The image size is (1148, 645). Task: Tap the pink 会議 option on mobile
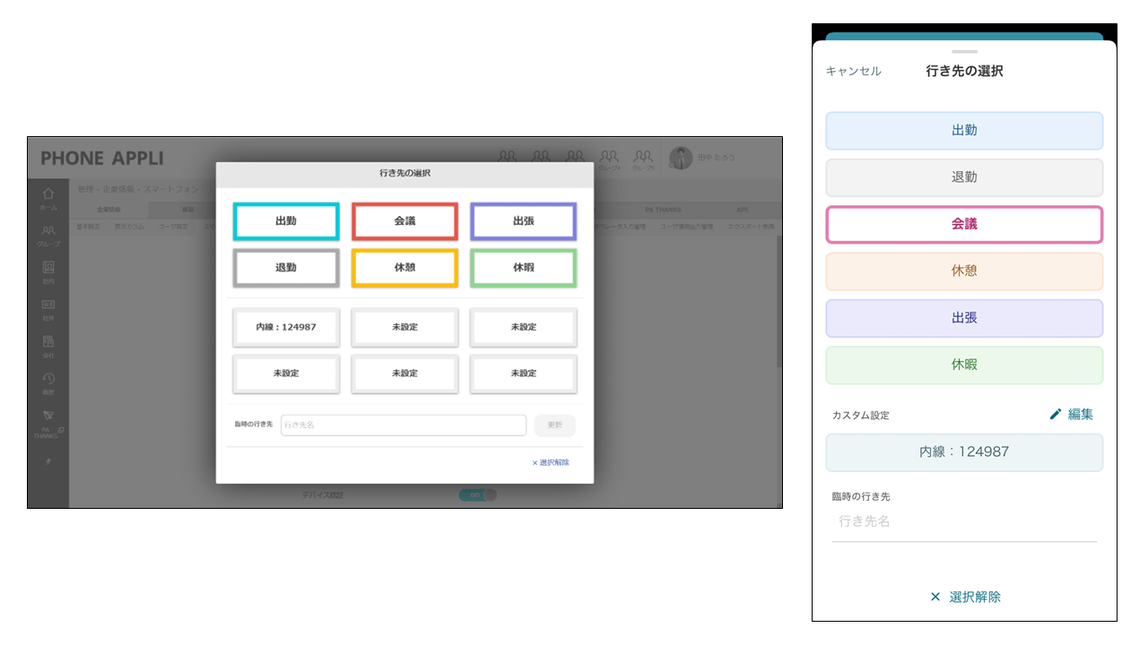964,224
